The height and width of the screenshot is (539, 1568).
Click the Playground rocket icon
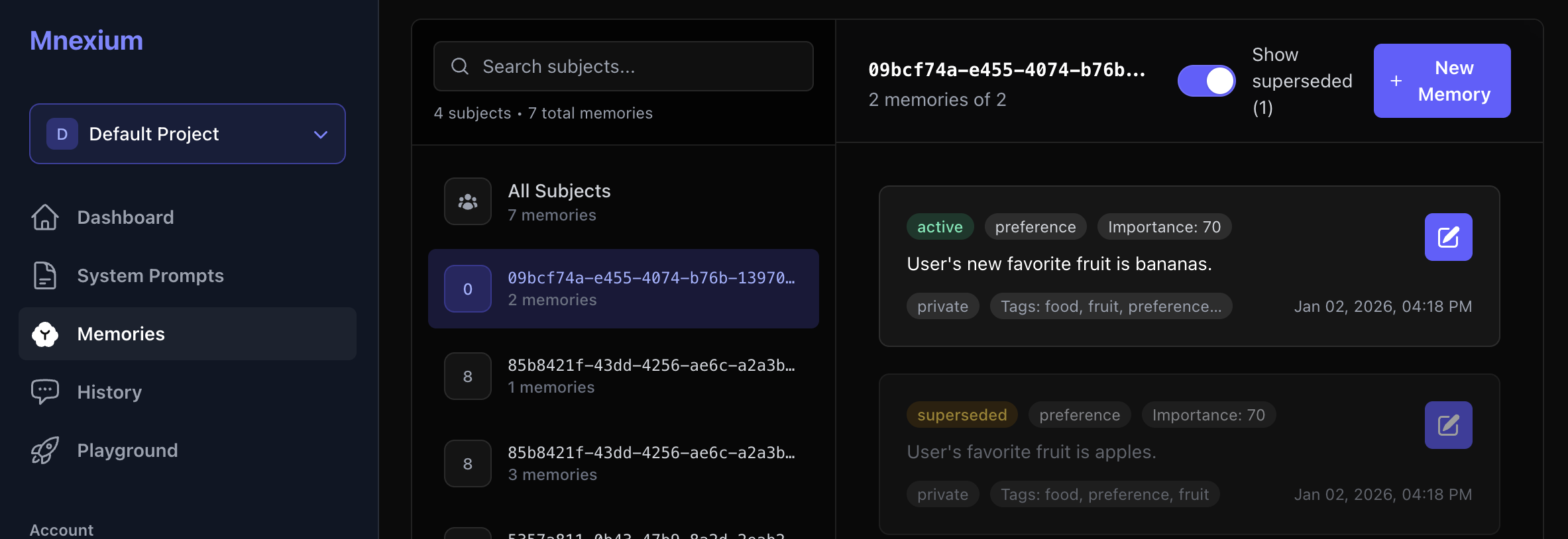tap(45, 450)
